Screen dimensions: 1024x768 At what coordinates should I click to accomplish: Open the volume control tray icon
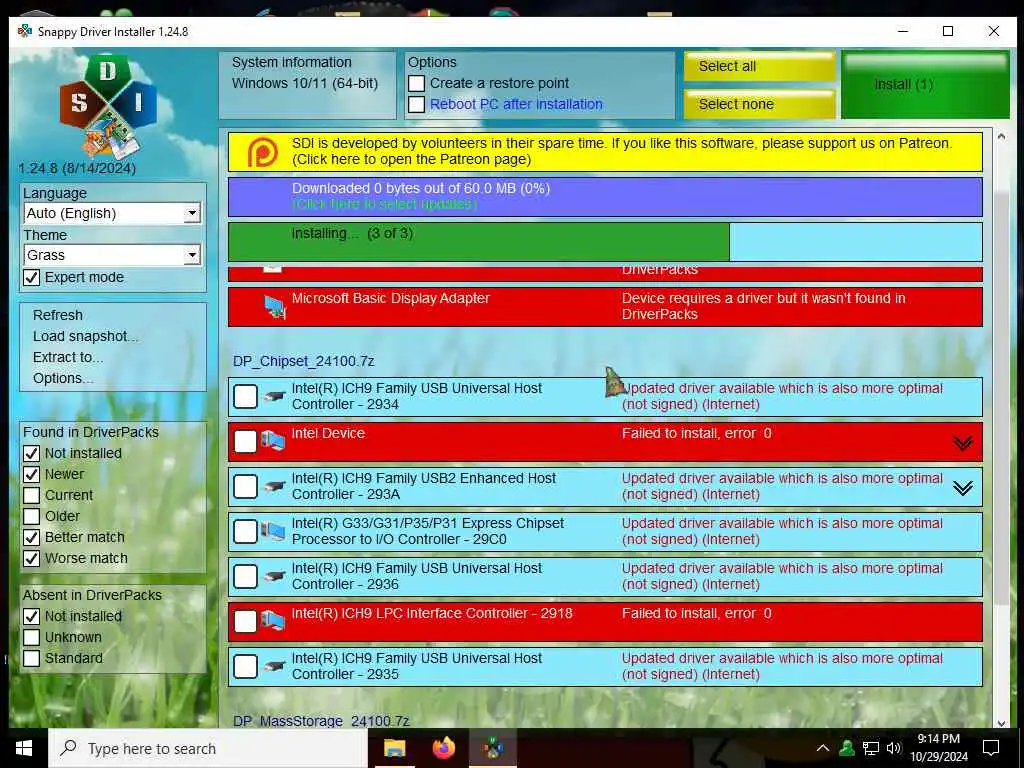(x=894, y=748)
